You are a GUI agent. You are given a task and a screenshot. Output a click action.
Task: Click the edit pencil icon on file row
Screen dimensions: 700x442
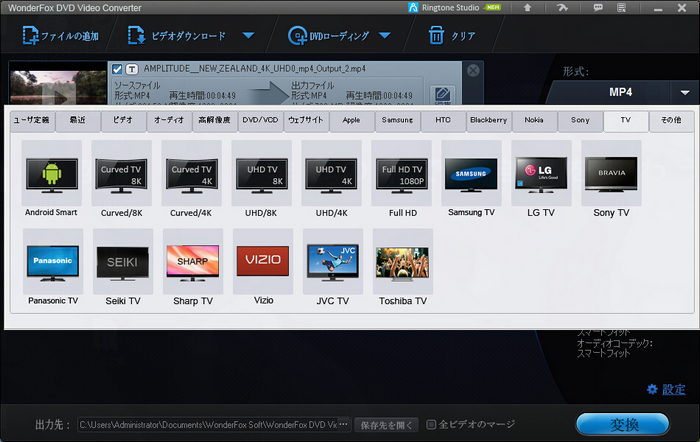point(442,95)
